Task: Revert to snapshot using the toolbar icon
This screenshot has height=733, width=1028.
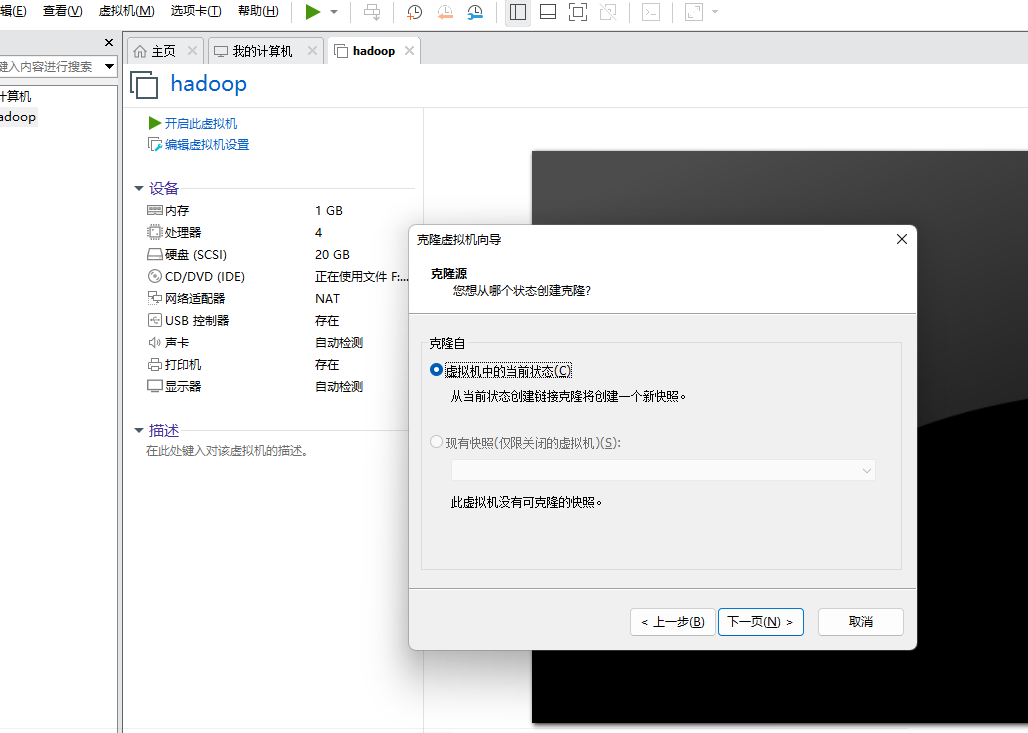Action: coord(445,12)
